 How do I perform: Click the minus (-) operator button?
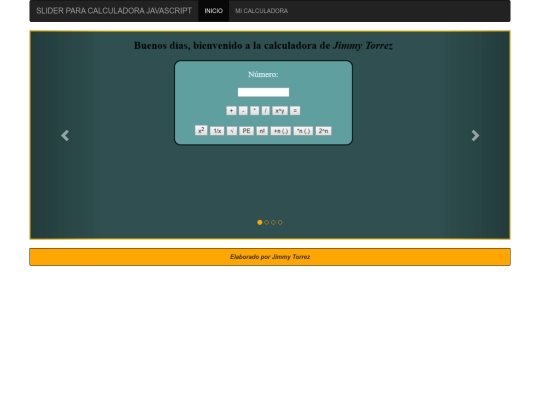pos(243,111)
